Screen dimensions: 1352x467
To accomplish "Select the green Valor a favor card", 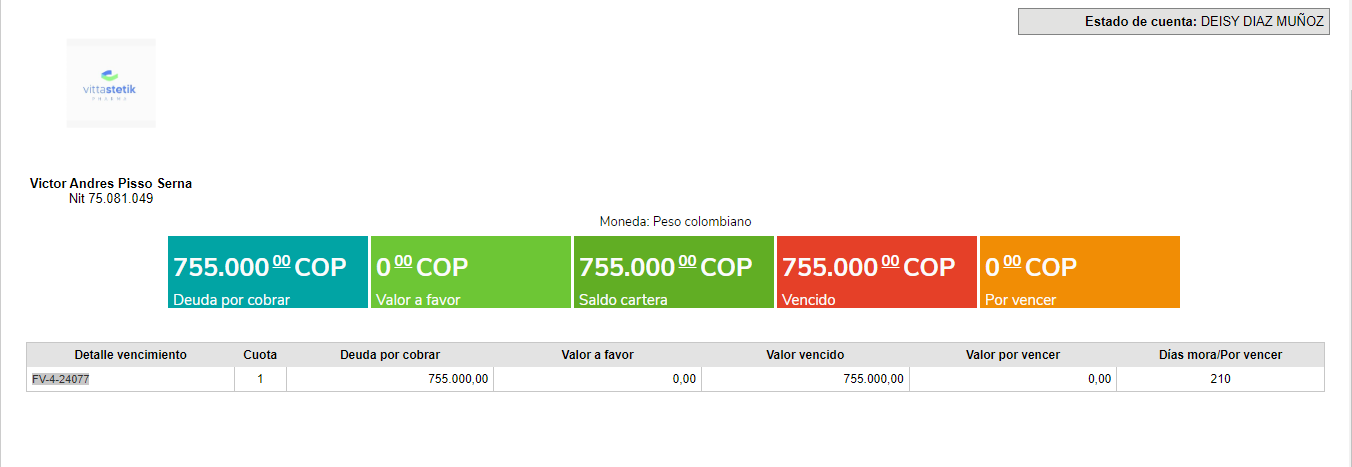I will pos(471,272).
